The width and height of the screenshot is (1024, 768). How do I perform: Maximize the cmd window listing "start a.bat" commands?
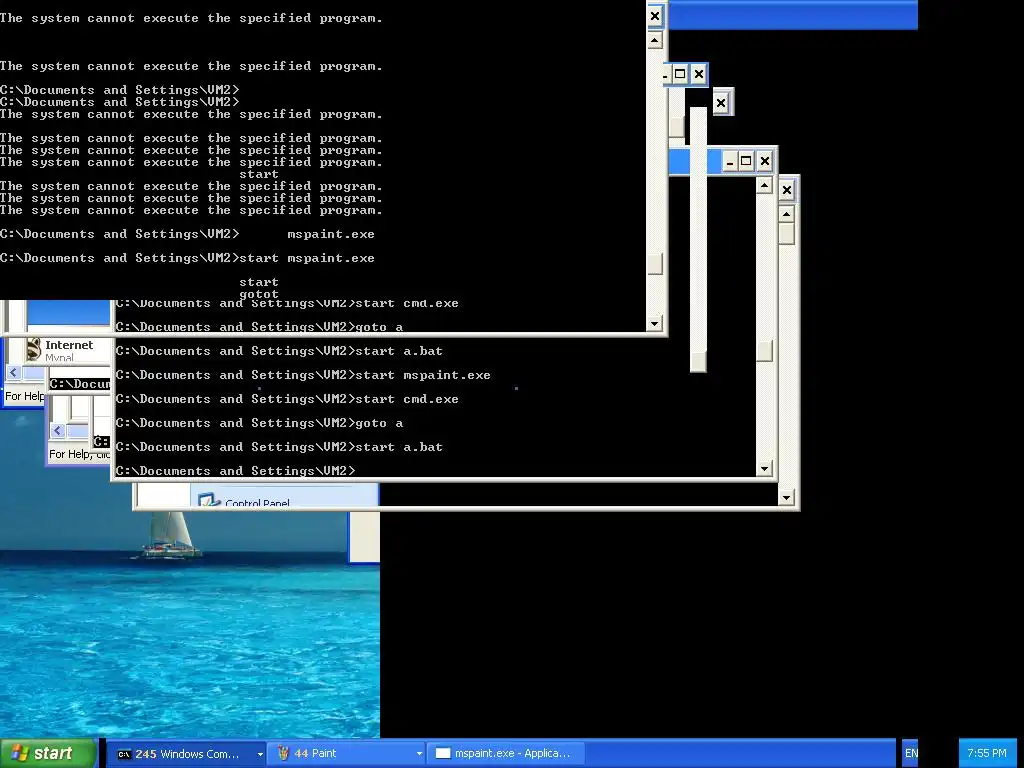[746, 161]
